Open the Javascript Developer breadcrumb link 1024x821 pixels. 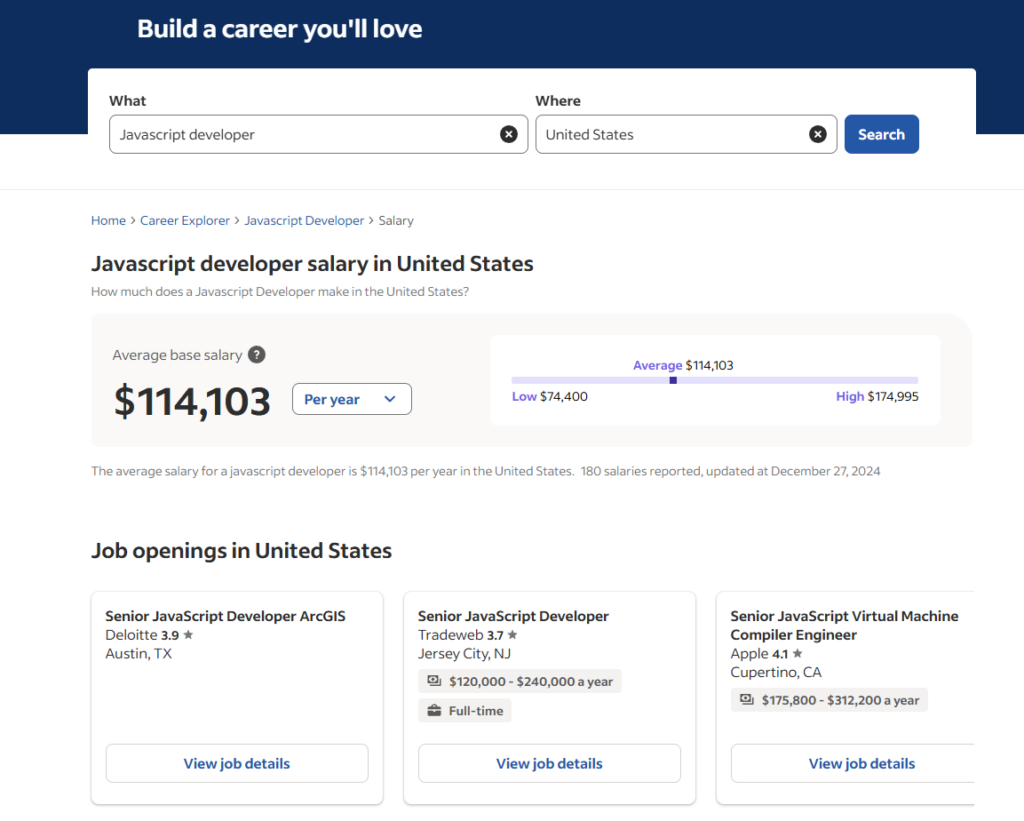point(304,221)
